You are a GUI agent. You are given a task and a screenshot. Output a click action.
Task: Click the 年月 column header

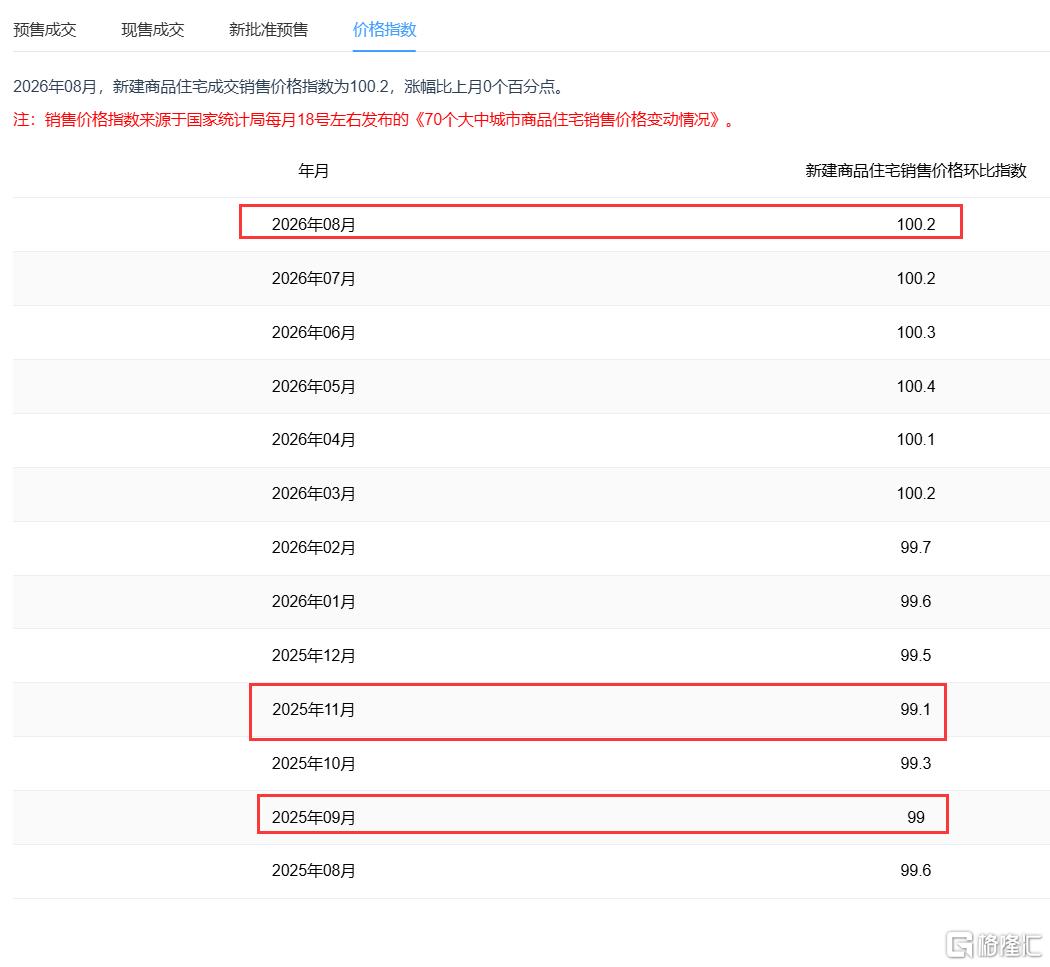coord(313,171)
